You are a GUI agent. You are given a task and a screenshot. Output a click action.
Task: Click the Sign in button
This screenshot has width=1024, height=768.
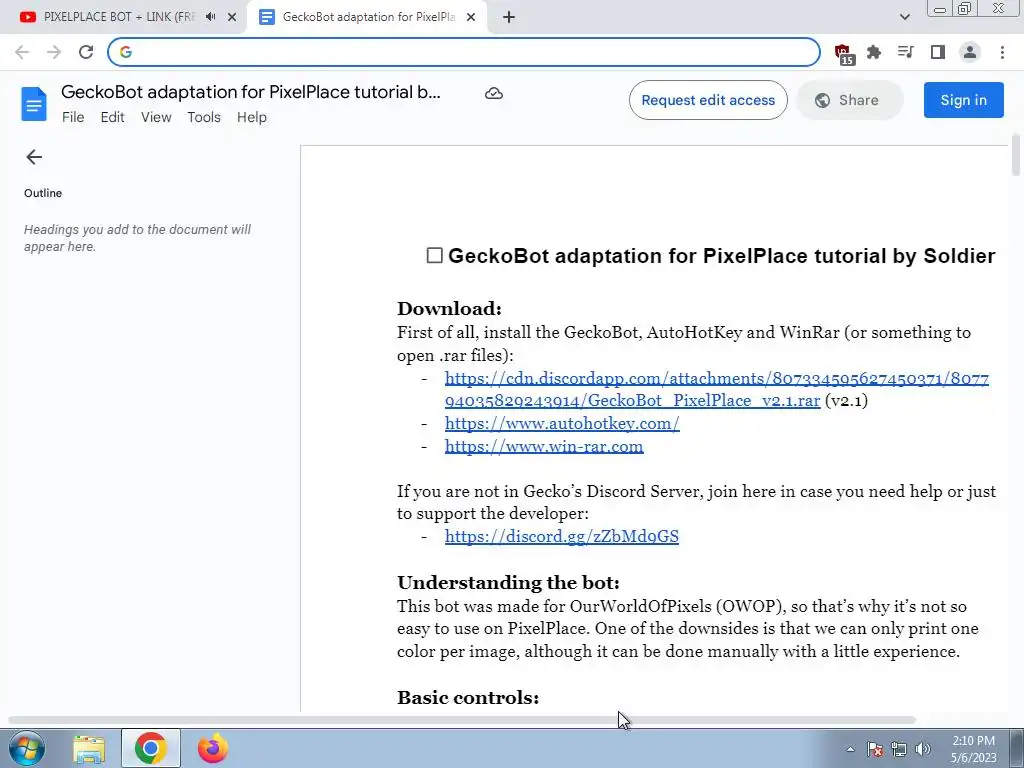click(963, 100)
